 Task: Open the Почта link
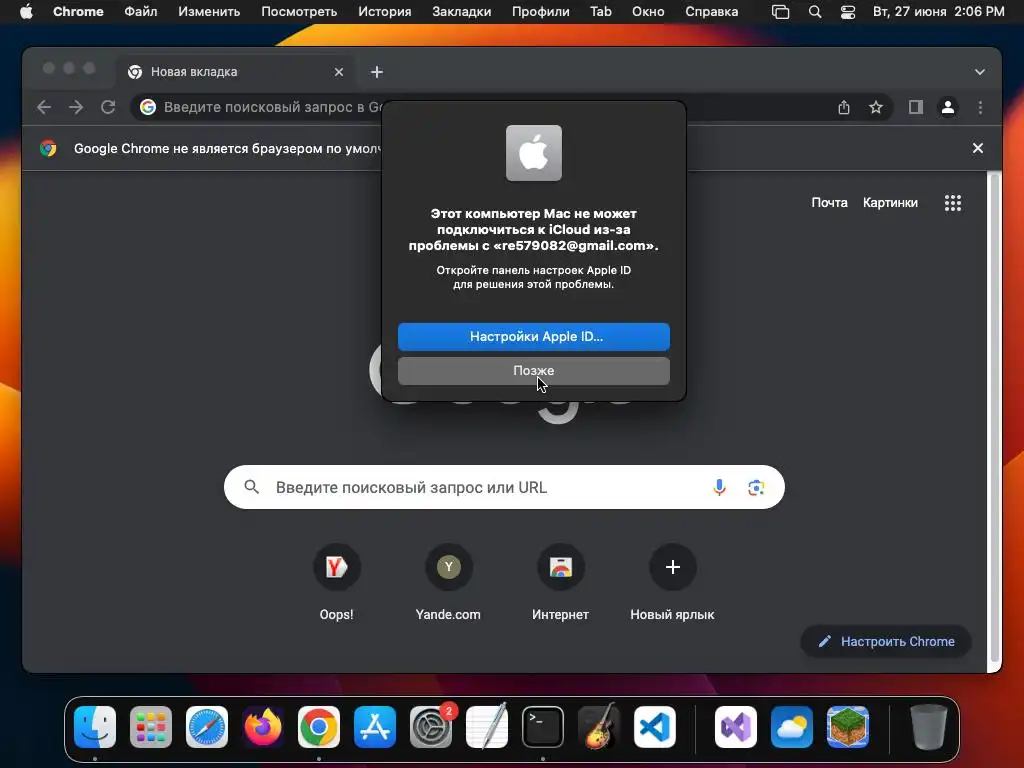coord(829,203)
